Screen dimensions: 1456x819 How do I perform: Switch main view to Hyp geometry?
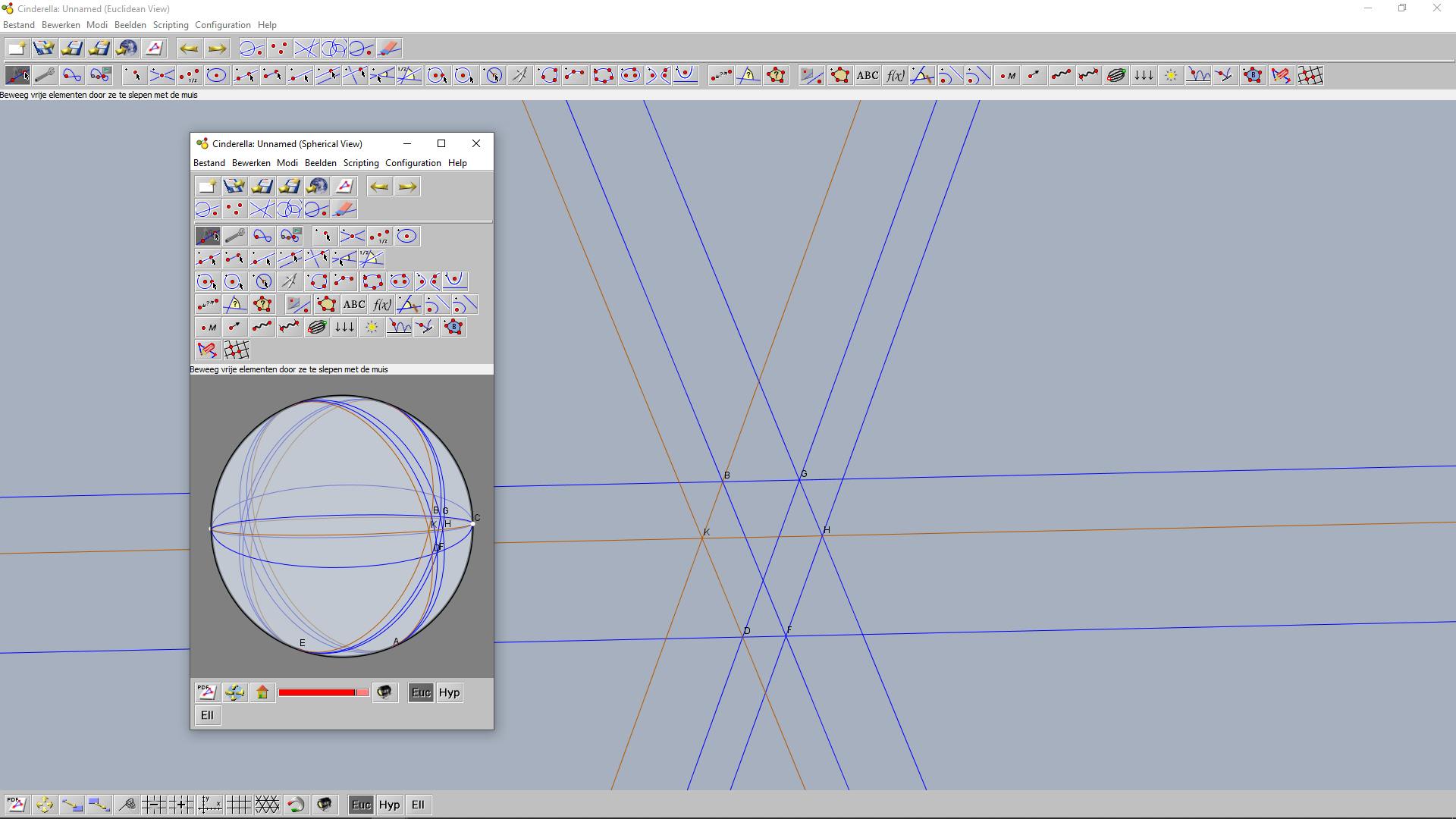[x=389, y=805]
